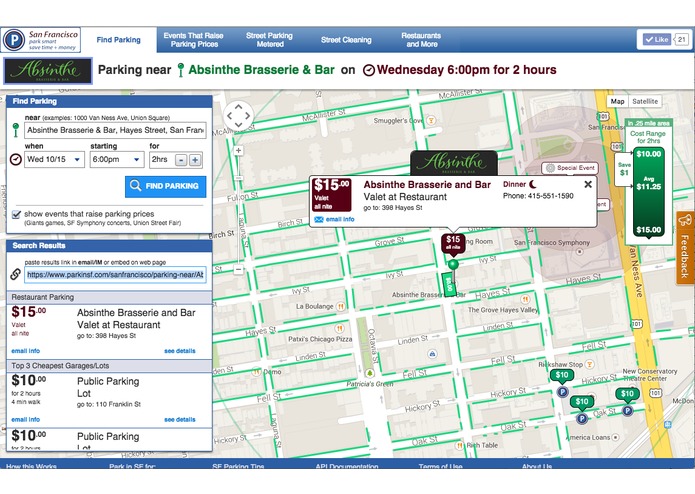Click the Special Event badge on map
The width and height of the screenshot is (695, 494).
[x=570, y=168]
